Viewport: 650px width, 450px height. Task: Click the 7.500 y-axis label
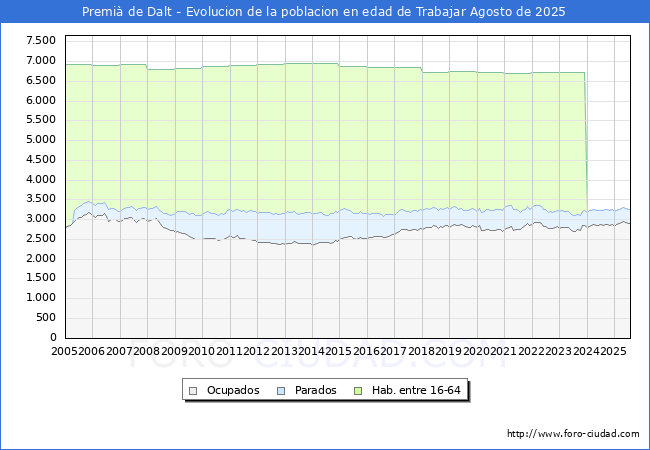[41, 40]
